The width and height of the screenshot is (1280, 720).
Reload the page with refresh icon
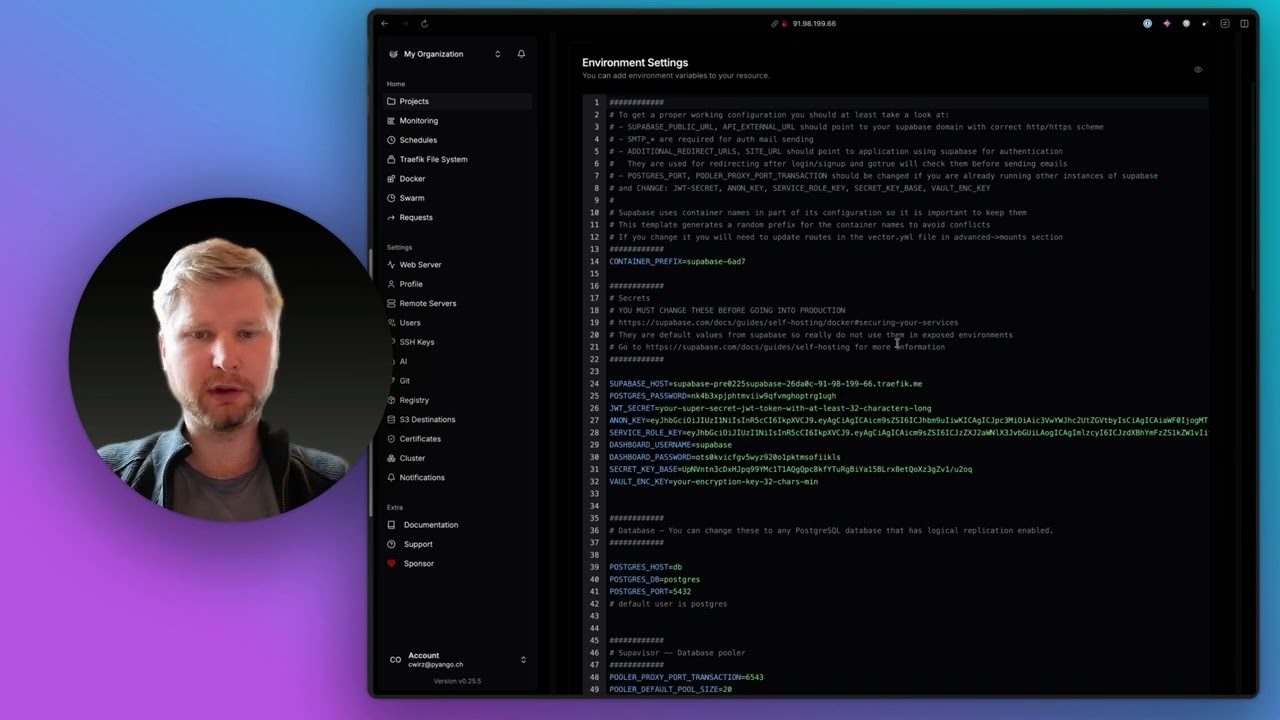pos(424,23)
